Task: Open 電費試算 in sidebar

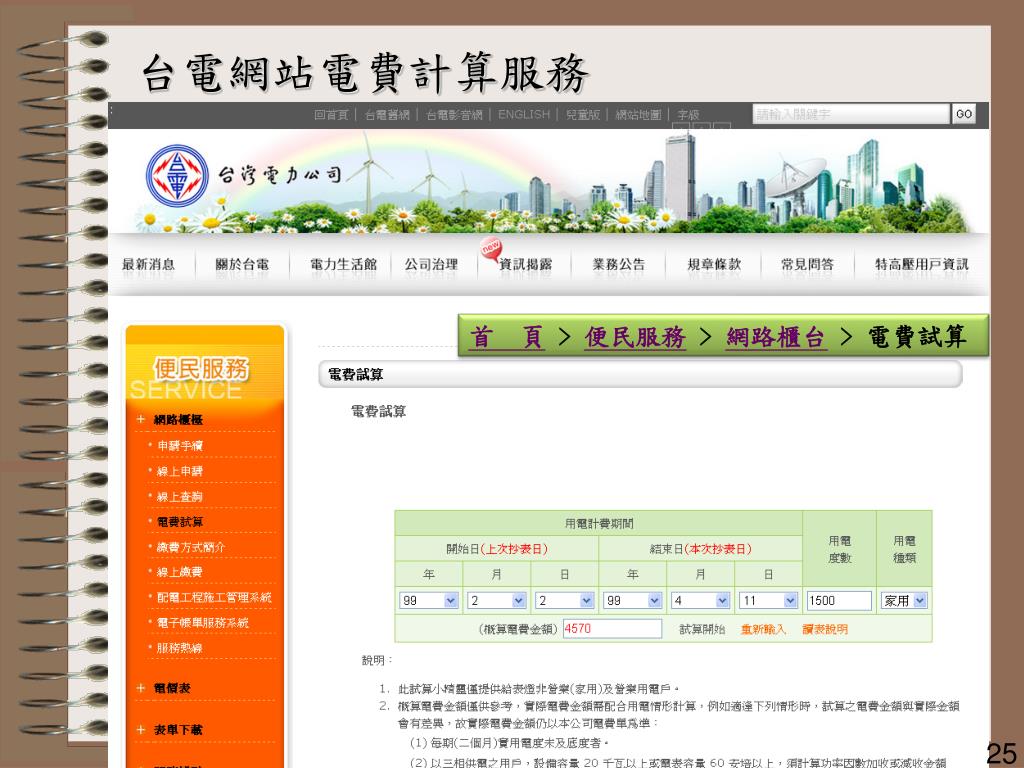Action: (180, 522)
